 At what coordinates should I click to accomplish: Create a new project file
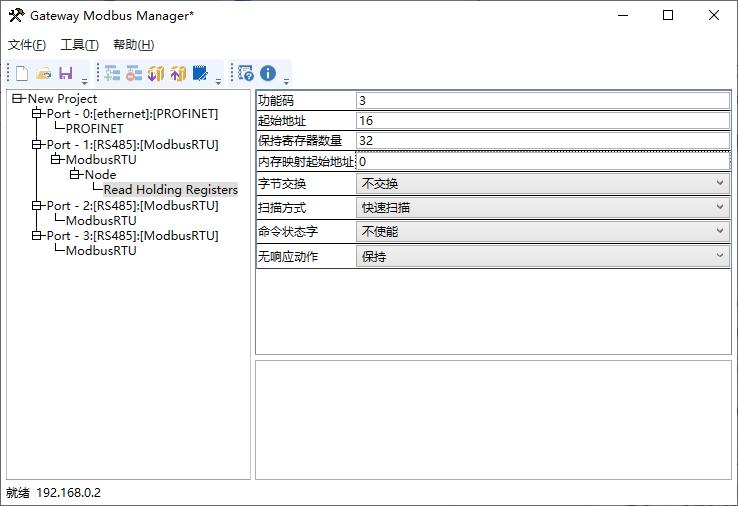pos(22,73)
